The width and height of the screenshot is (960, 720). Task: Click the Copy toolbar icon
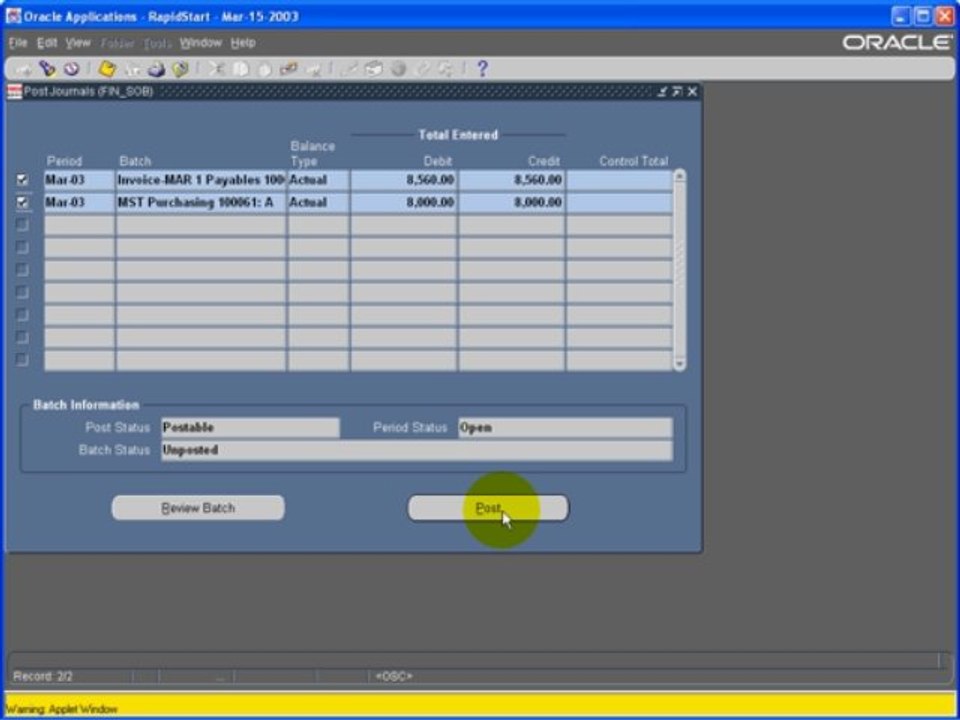pyautogui.click(x=239, y=69)
